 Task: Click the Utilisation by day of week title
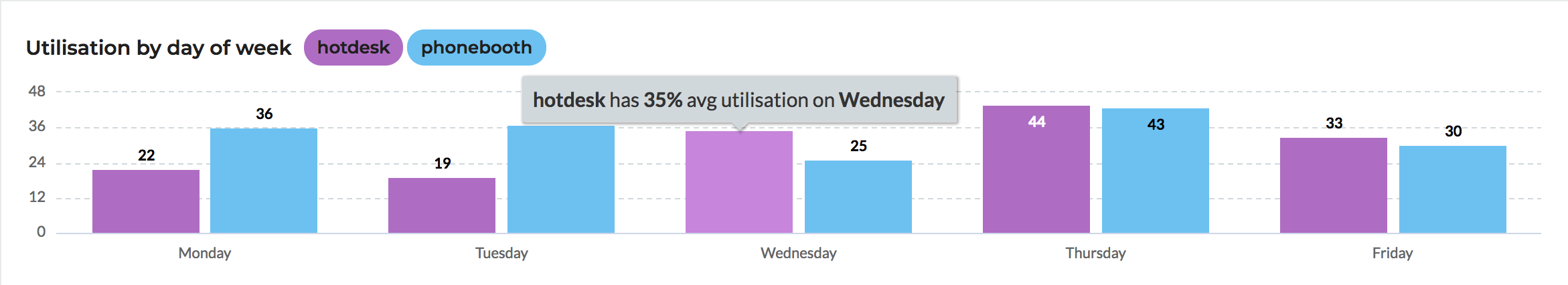[159, 47]
